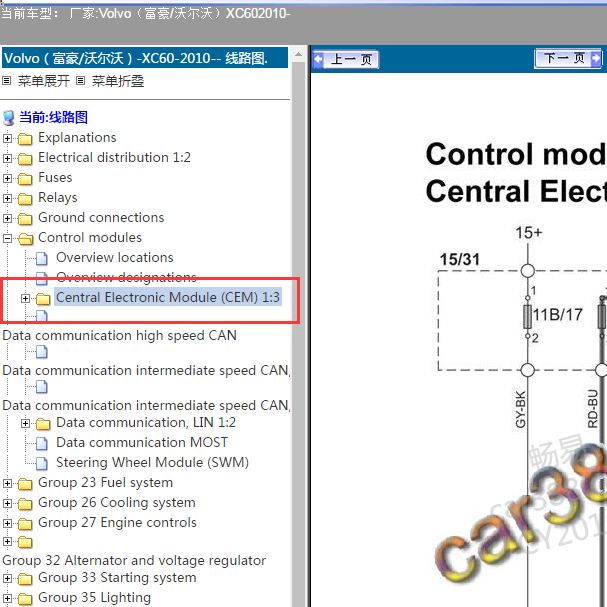Open Group 35 Lighting
This screenshot has width=607, height=607.
94,598
